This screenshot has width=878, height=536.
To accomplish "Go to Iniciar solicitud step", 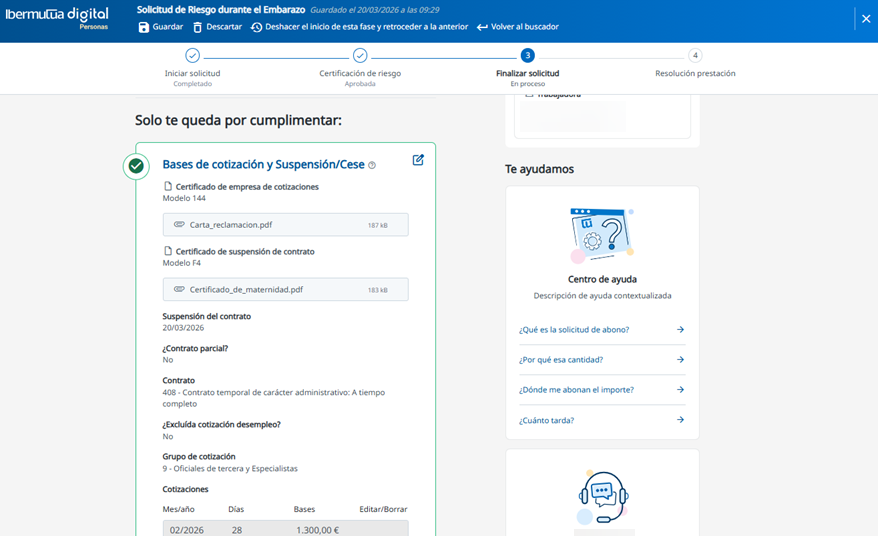I will [192, 56].
